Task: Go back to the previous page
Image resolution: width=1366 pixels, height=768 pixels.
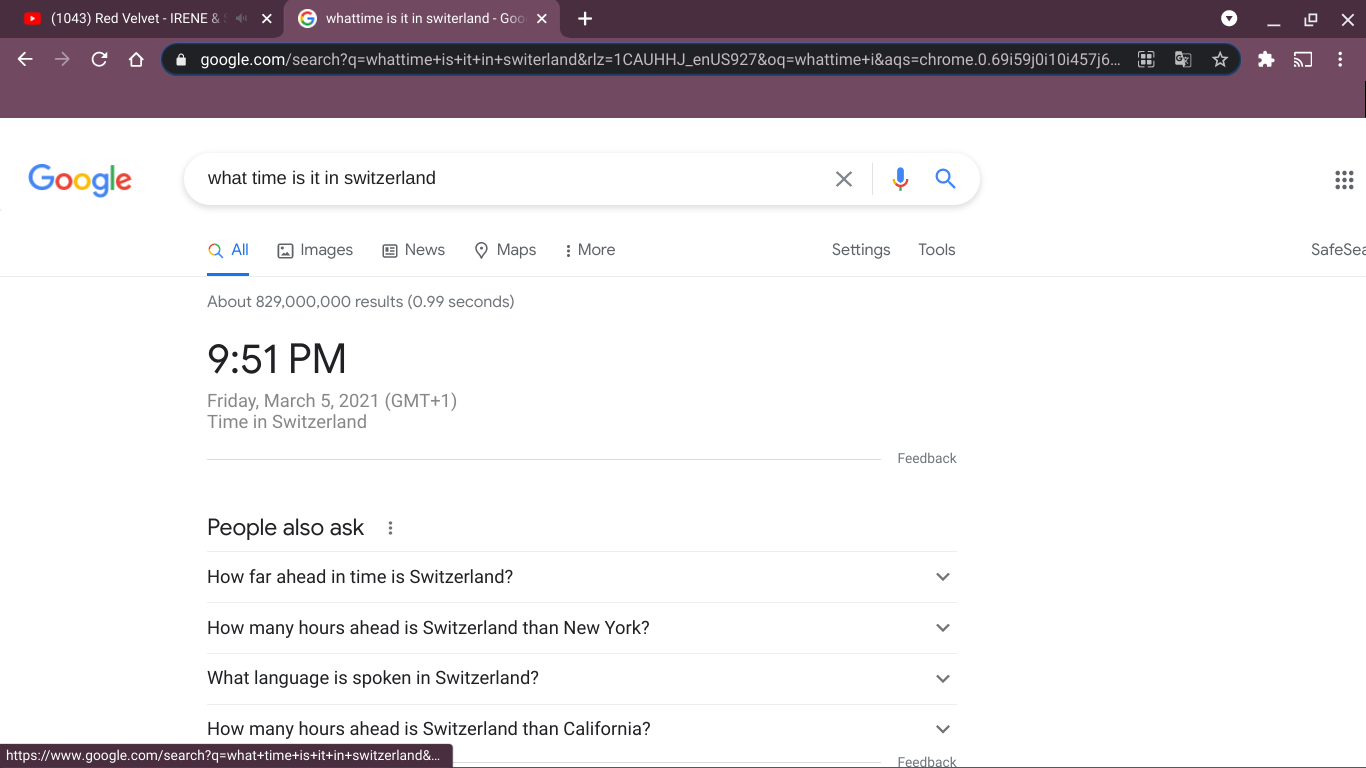Action: (x=25, y=59)
